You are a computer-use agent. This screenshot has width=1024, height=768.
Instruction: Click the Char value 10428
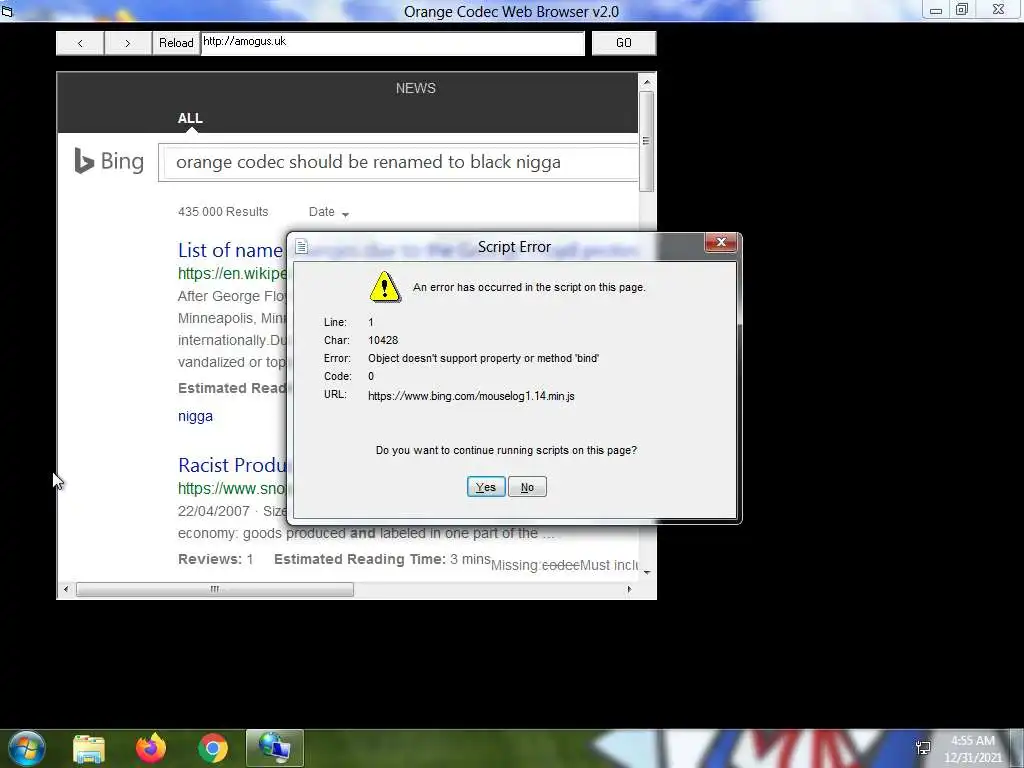click(x=383, y=340)
